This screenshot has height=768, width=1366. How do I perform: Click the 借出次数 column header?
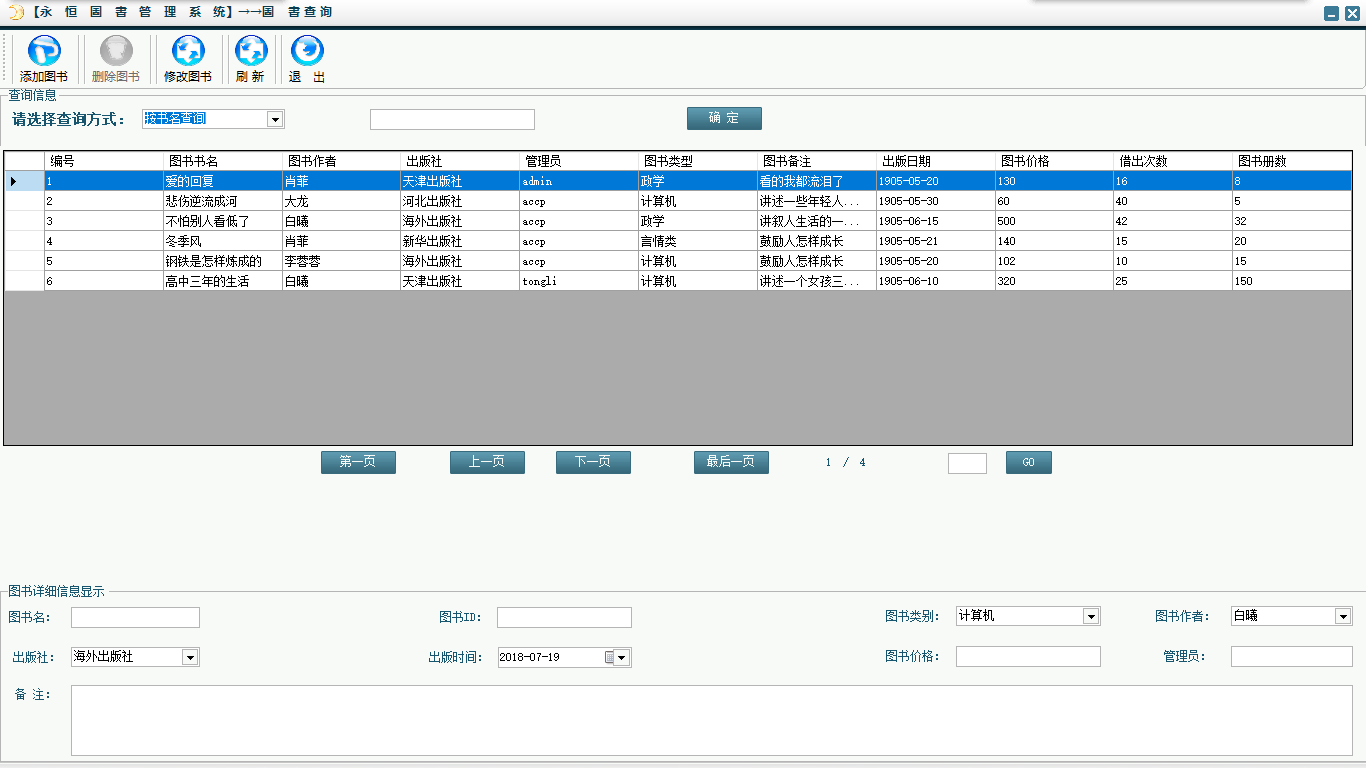(x=1175, y=161)
